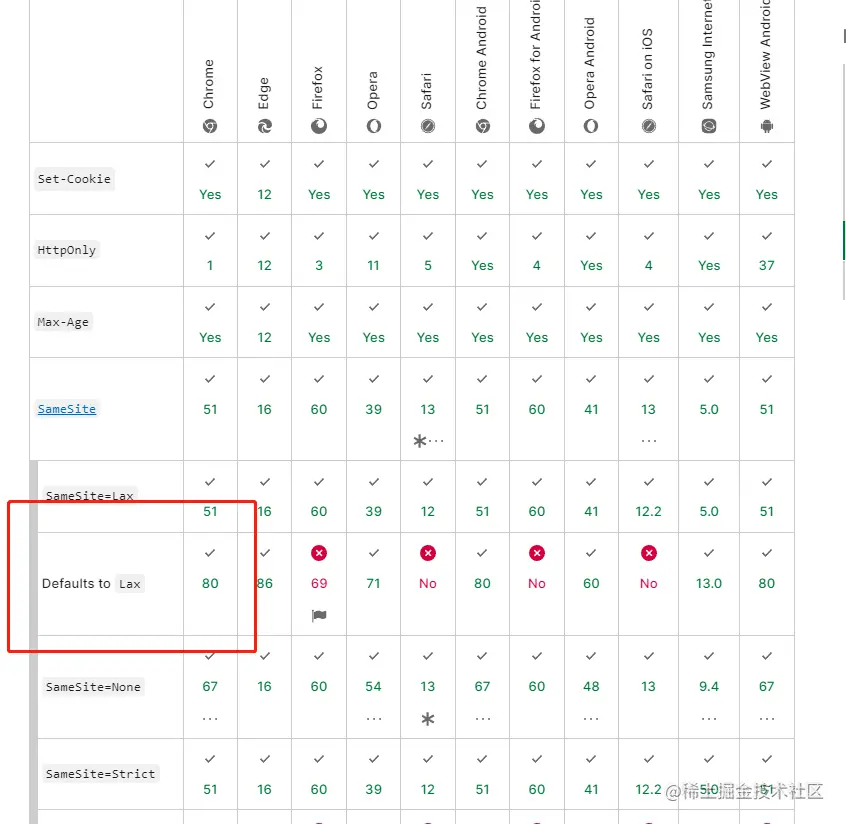Open the SameSite link
Screen dimensions: 846x824
coord(67,409)
